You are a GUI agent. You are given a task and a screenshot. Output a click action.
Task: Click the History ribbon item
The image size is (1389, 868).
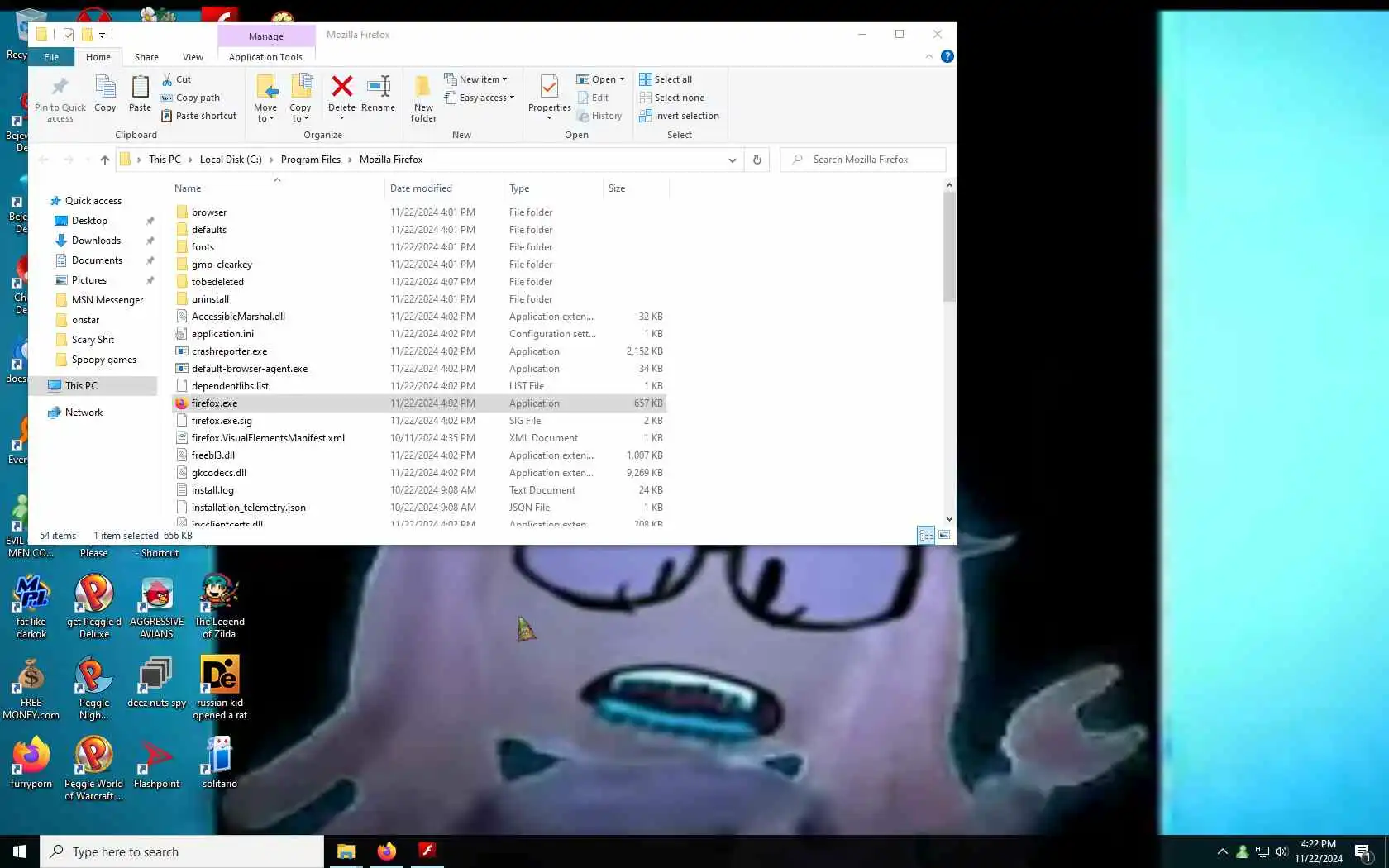point(599,116)
